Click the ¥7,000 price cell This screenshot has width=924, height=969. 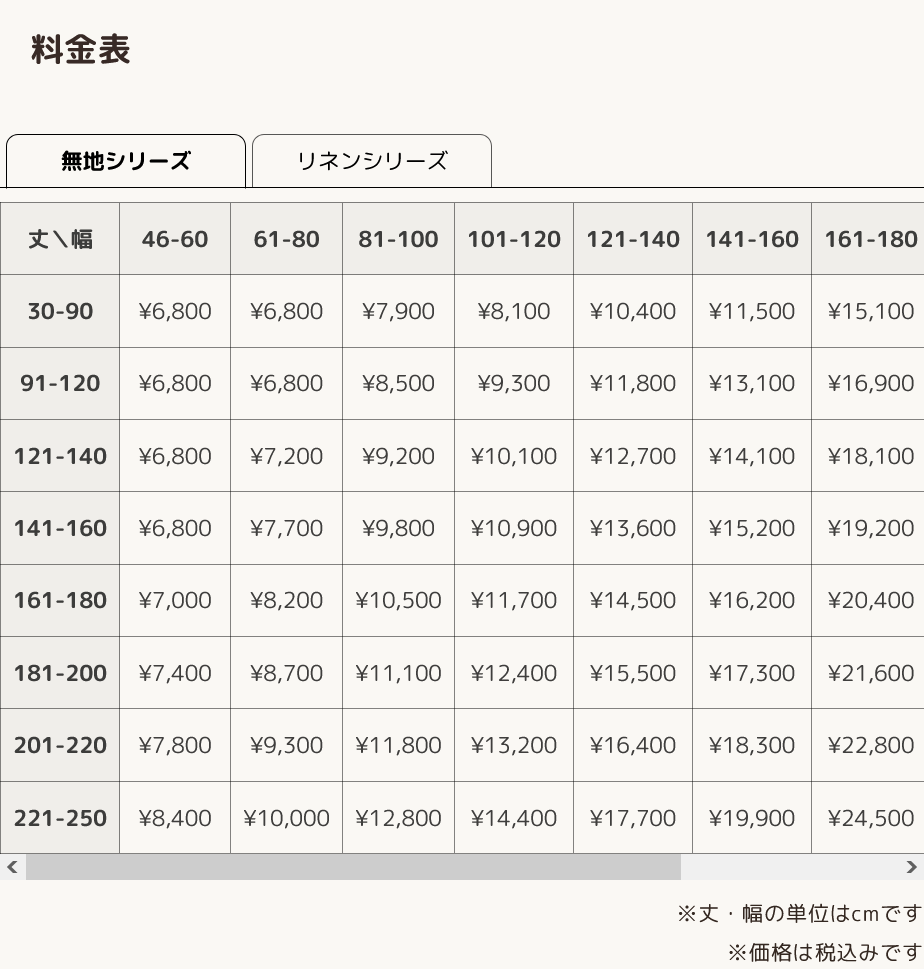tap(175, 600)
